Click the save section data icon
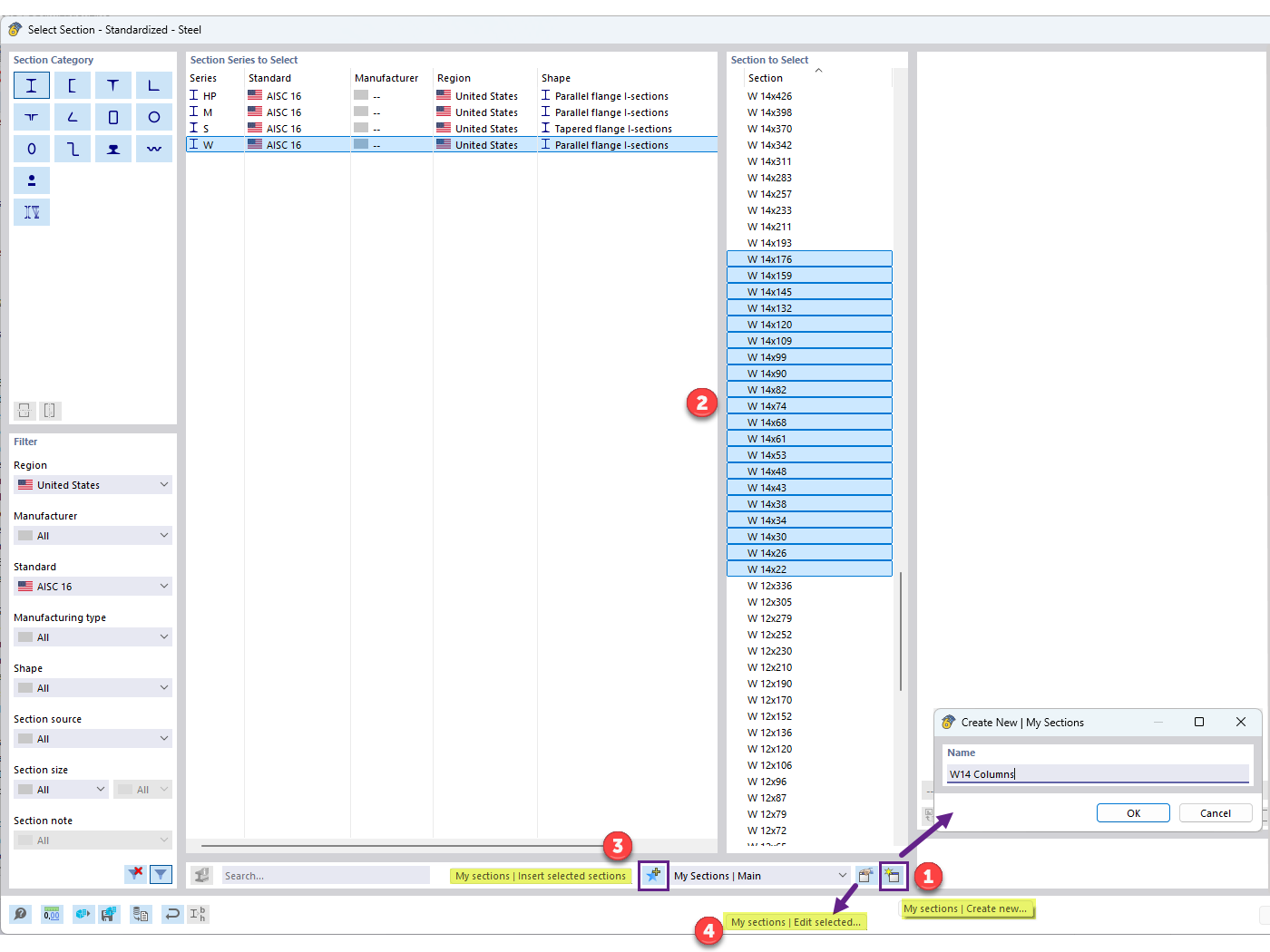This screenshot has width=1270, height=952. 110,914
